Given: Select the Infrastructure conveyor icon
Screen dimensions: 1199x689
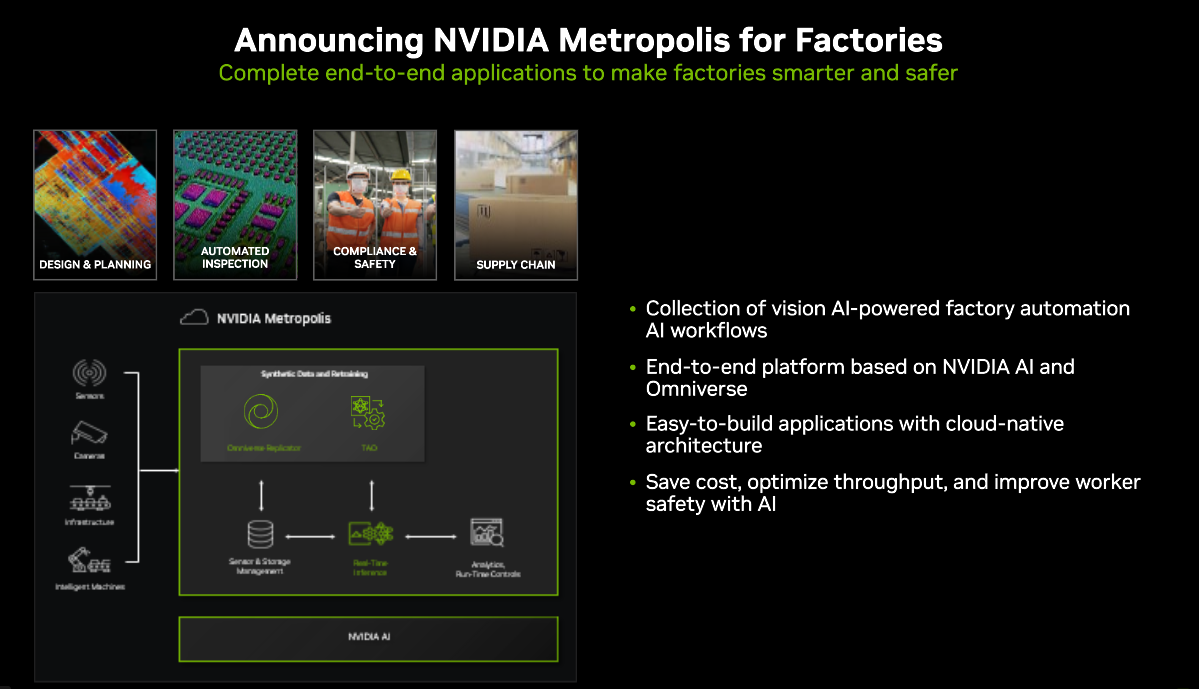Looking at the screenshot, I should (90, 498).
